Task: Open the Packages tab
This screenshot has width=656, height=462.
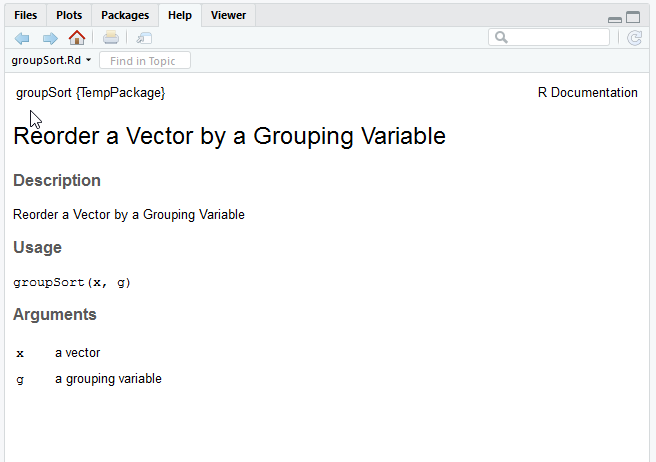Action: click(125, 15)
